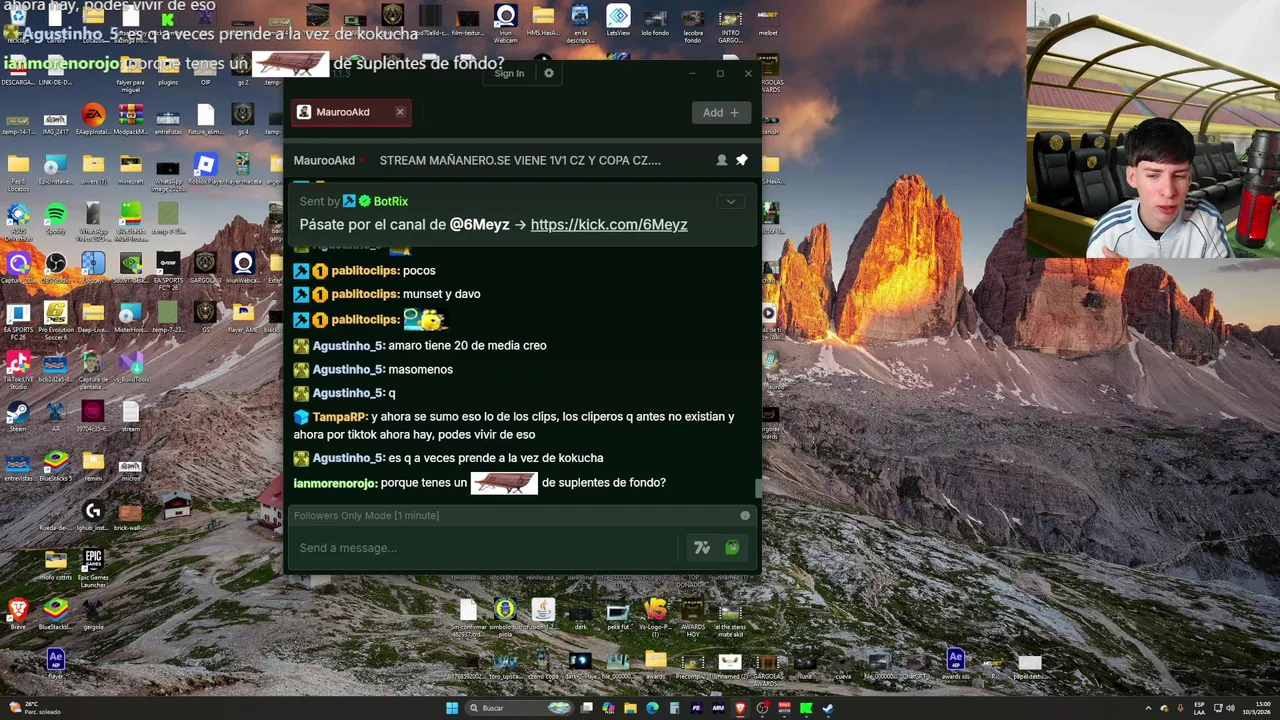Click the BotRix sender name
Viewport: 1280px width, 720px height.
pyautogui.click(x=391, y=201)
